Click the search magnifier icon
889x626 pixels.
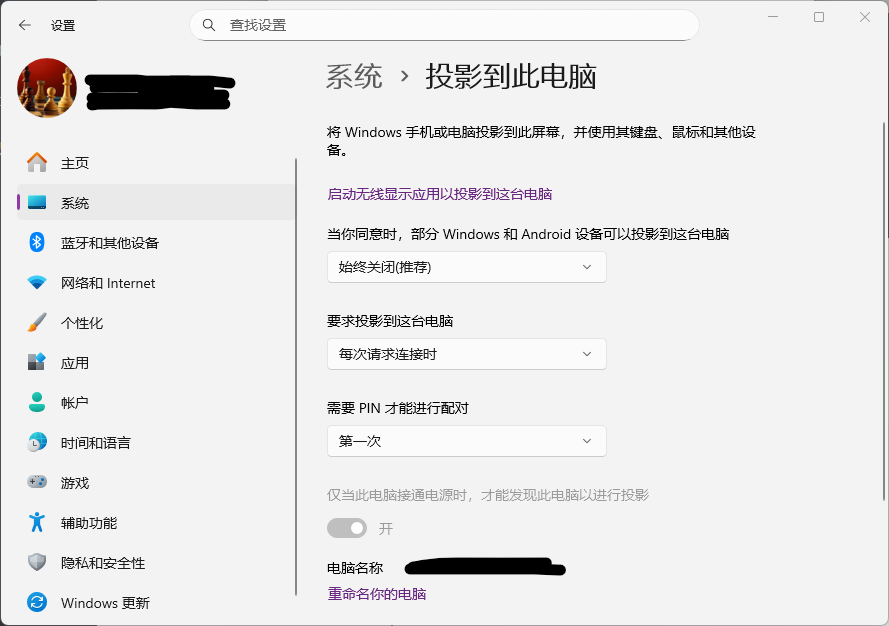(209, 25)
